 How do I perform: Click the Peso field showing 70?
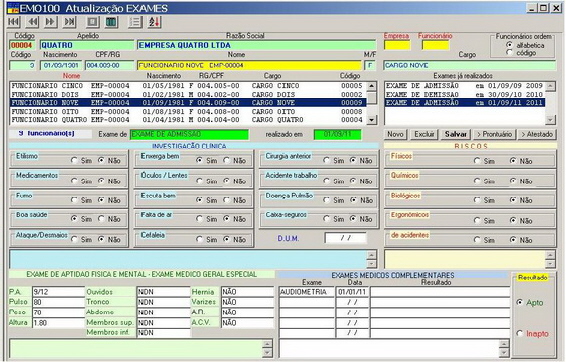58,312
